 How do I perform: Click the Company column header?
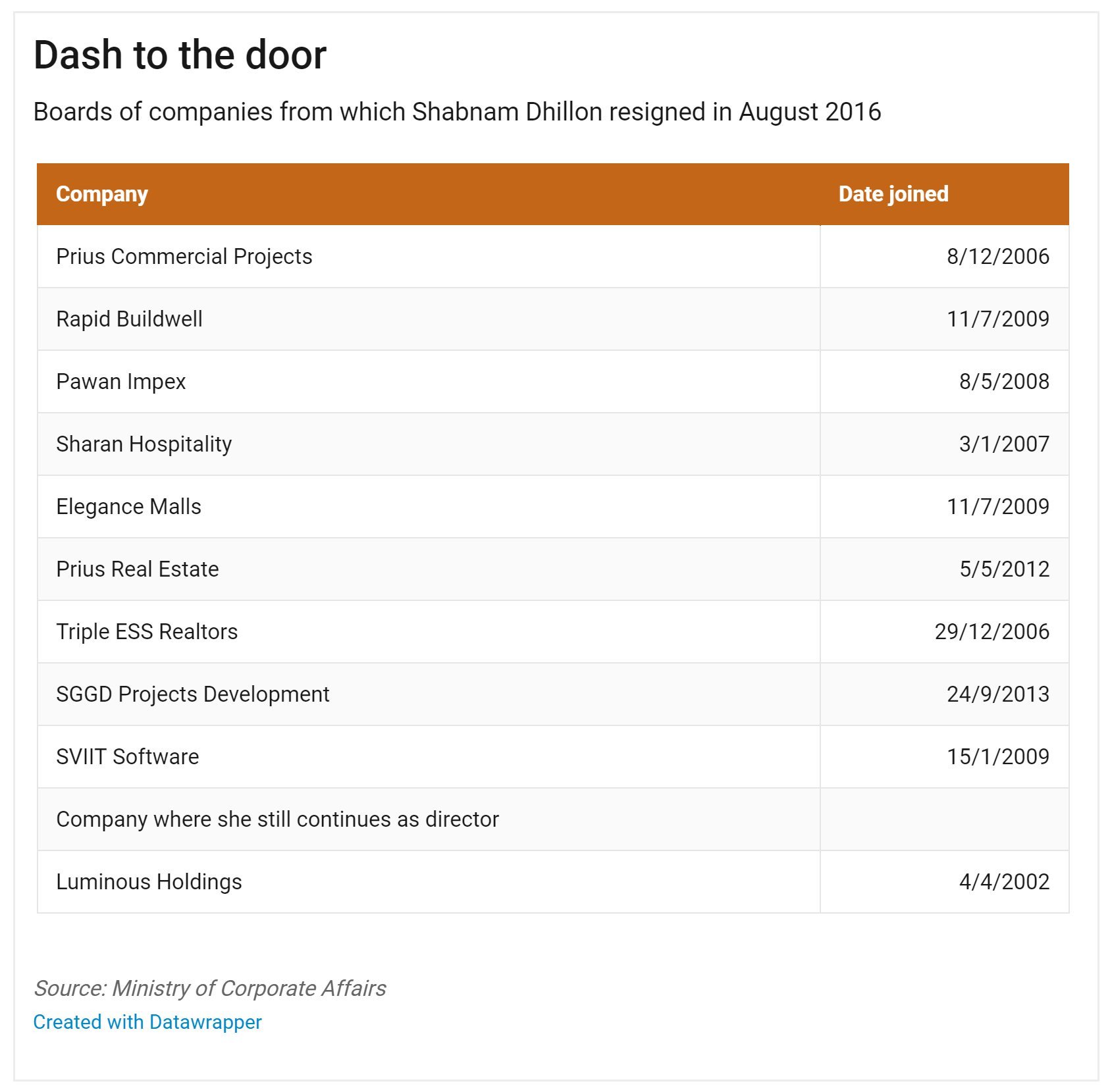click(102, 194)
